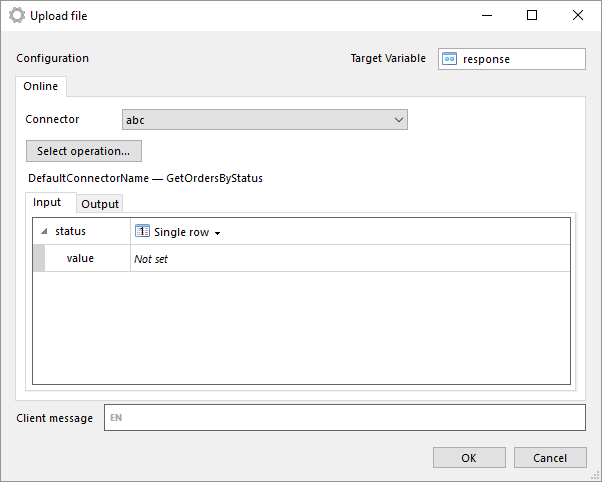The image size is (602, 482).
Task: Select the value row label
Action: pos(80,258)
